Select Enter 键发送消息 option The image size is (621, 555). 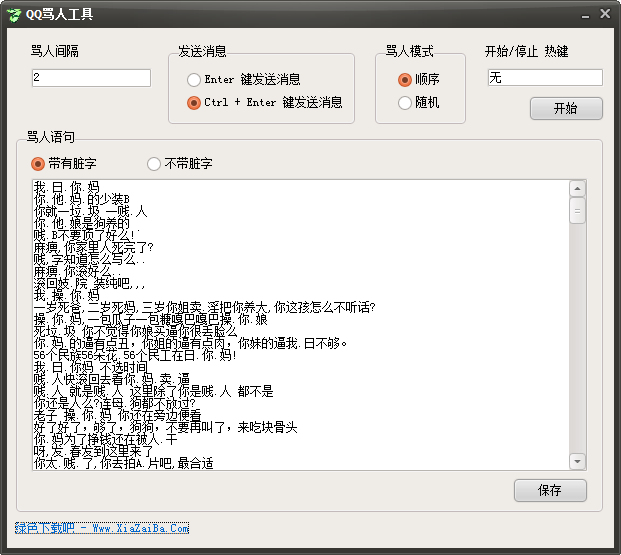coord(244,80)
